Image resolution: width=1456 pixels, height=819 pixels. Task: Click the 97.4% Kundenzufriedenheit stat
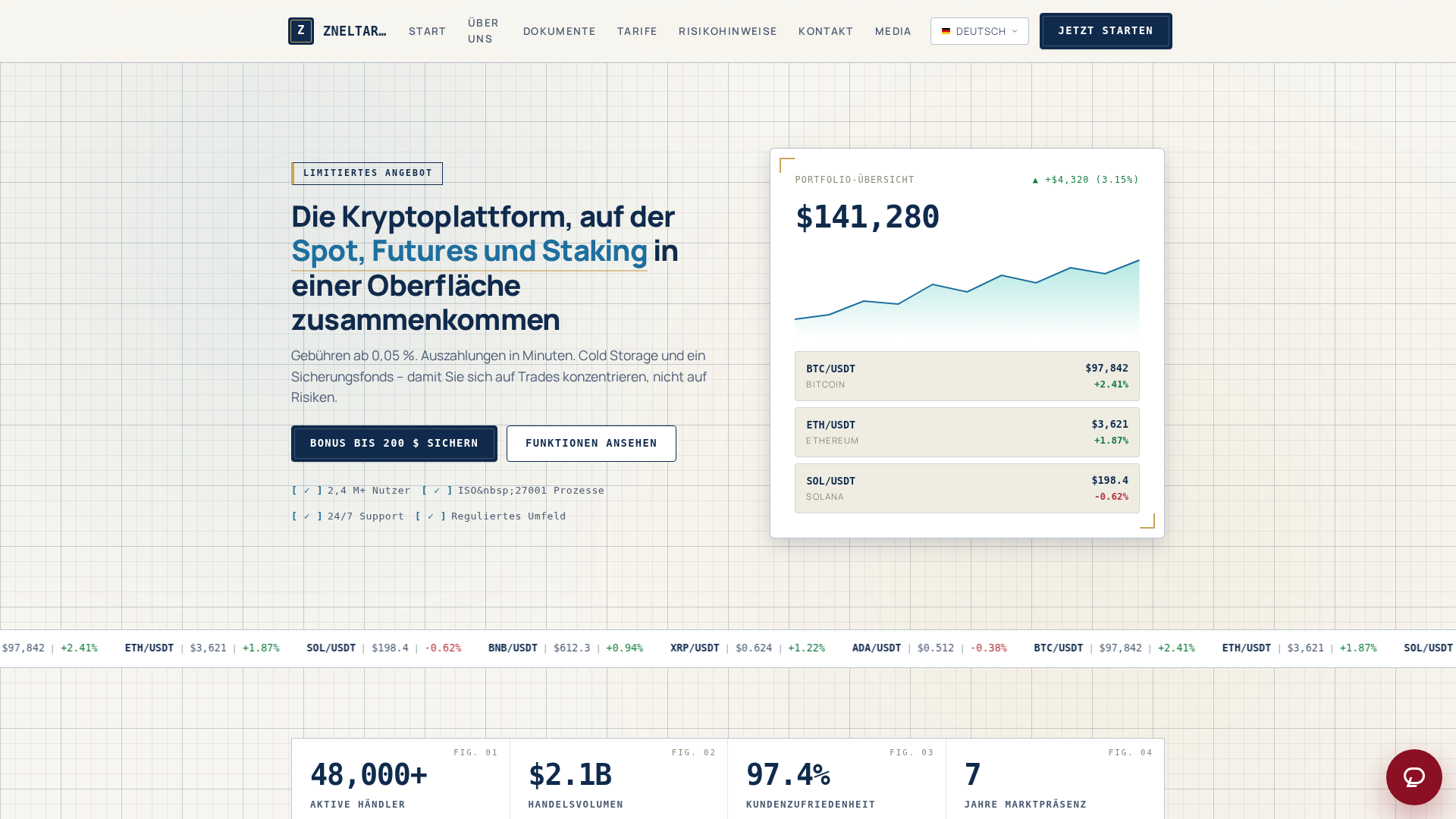point(836,779)
